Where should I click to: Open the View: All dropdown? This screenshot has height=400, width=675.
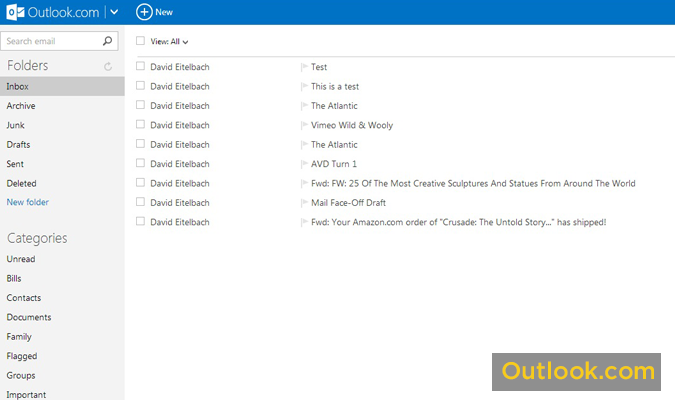169,42
